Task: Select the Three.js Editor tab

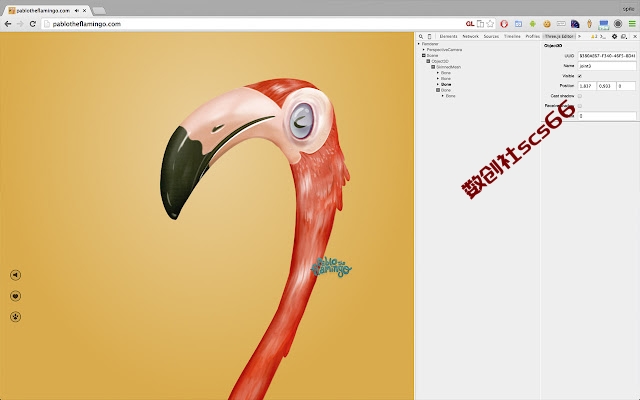Action: coord(559,36)
